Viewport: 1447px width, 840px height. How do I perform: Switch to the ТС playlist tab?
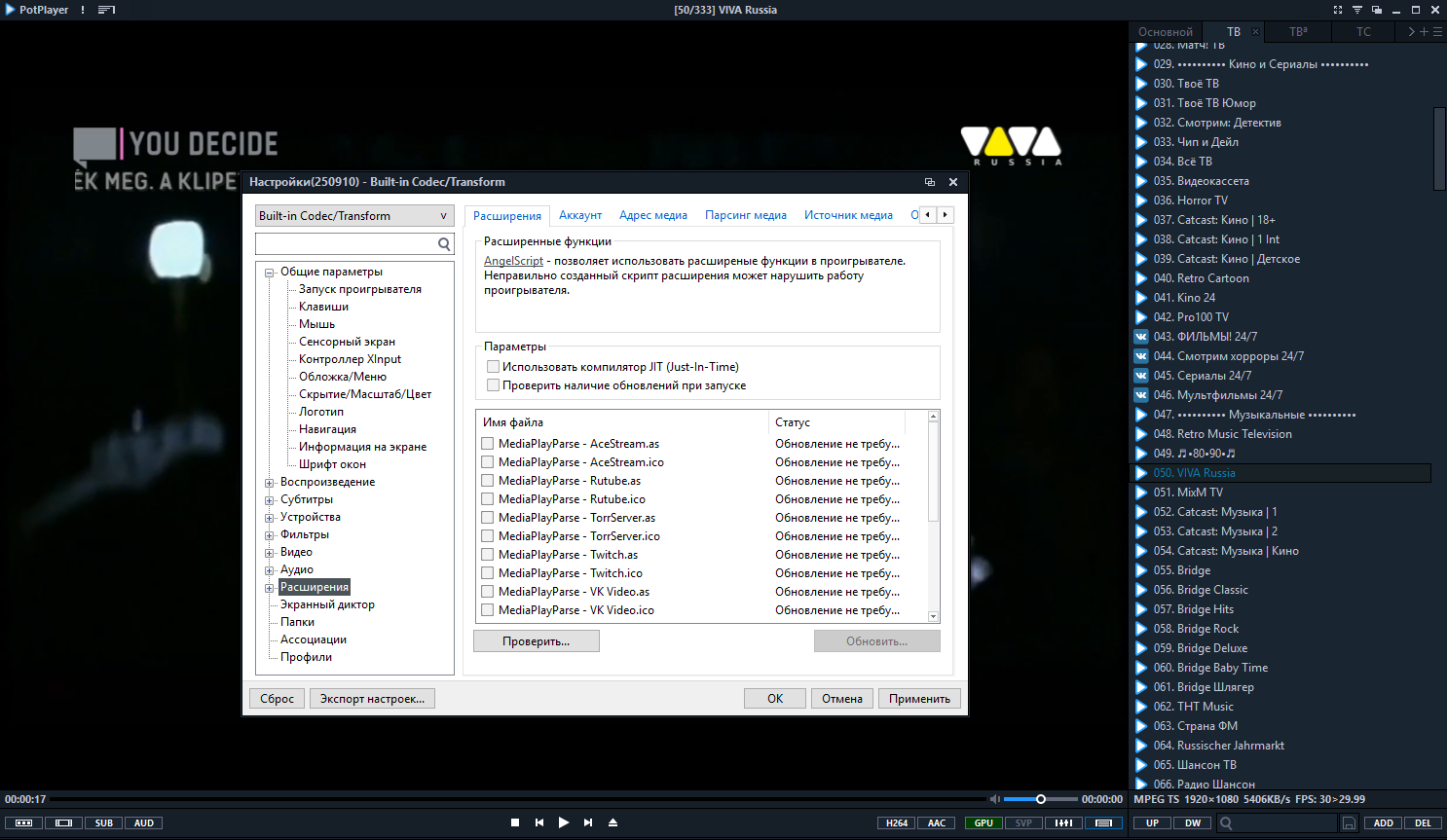coord(1363,32)
